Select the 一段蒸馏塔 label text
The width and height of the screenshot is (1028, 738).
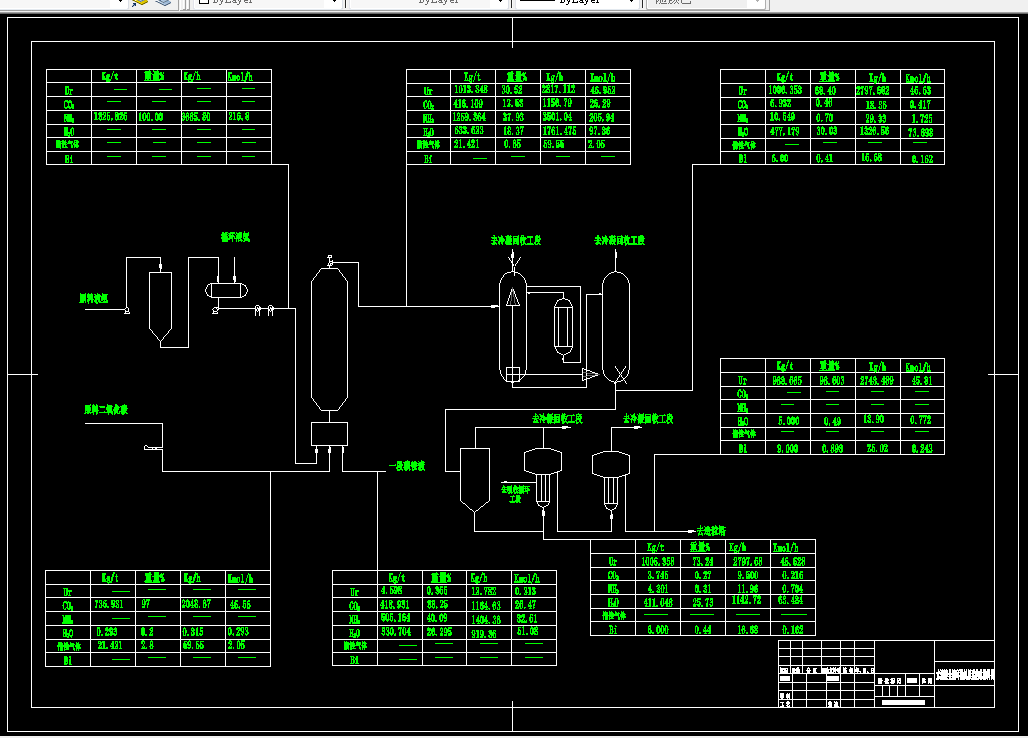407,466
